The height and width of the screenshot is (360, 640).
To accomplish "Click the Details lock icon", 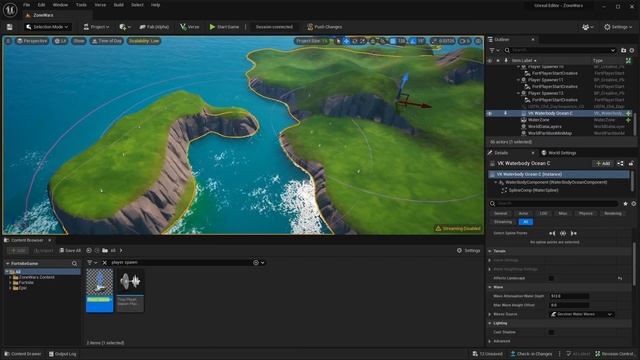I will tap(631, 164).
